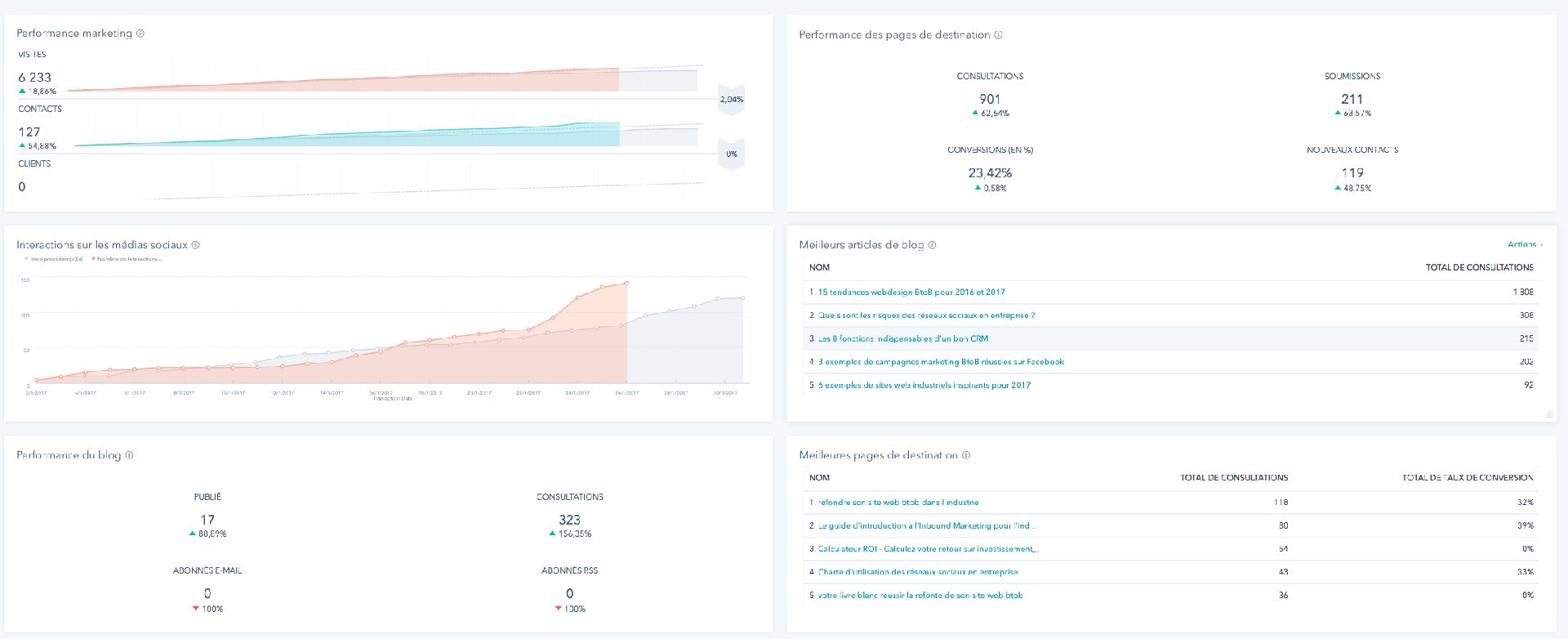Open info icon next to Interactions sur les médias sociaux
Screen dimensions: 1568x639
196,245
